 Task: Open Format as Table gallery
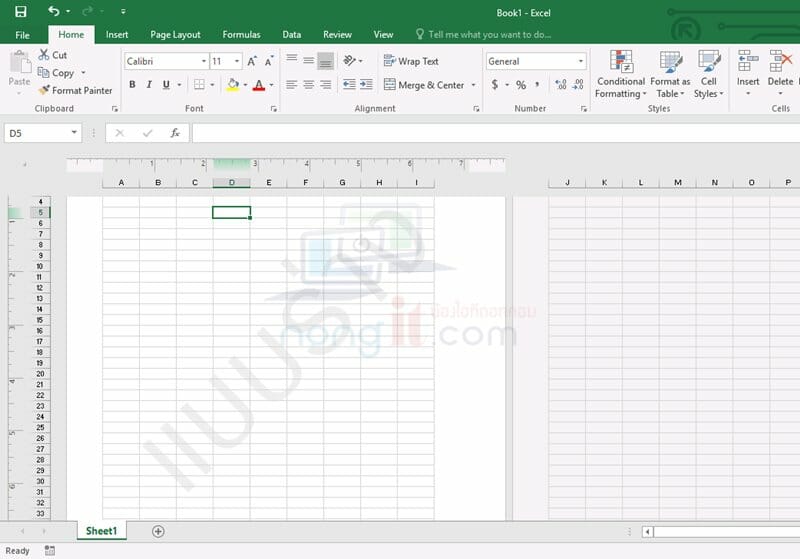pyautogui.click(x=670, y=74)
